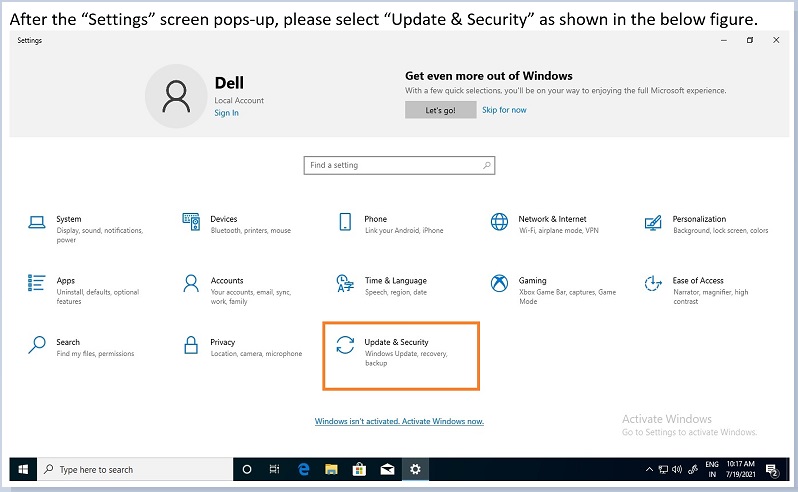The image size is (798, 492).
Task: Open the taskbar clock showing 10:17 AM
Action: 740,469
